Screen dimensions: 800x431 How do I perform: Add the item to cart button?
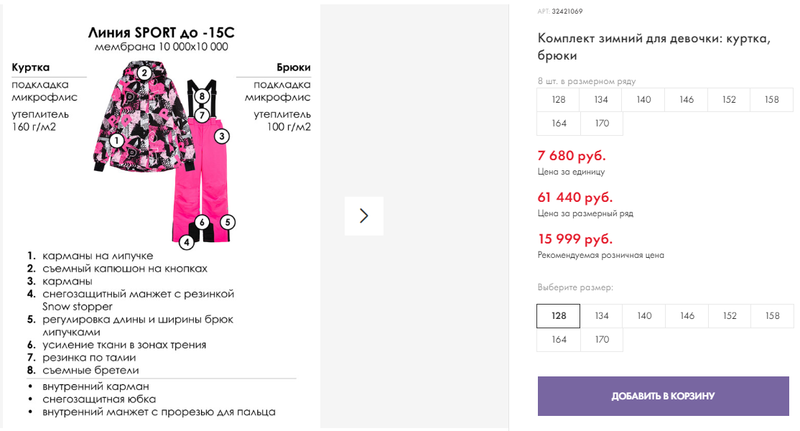pyautogui.click(x=663, y=396)
